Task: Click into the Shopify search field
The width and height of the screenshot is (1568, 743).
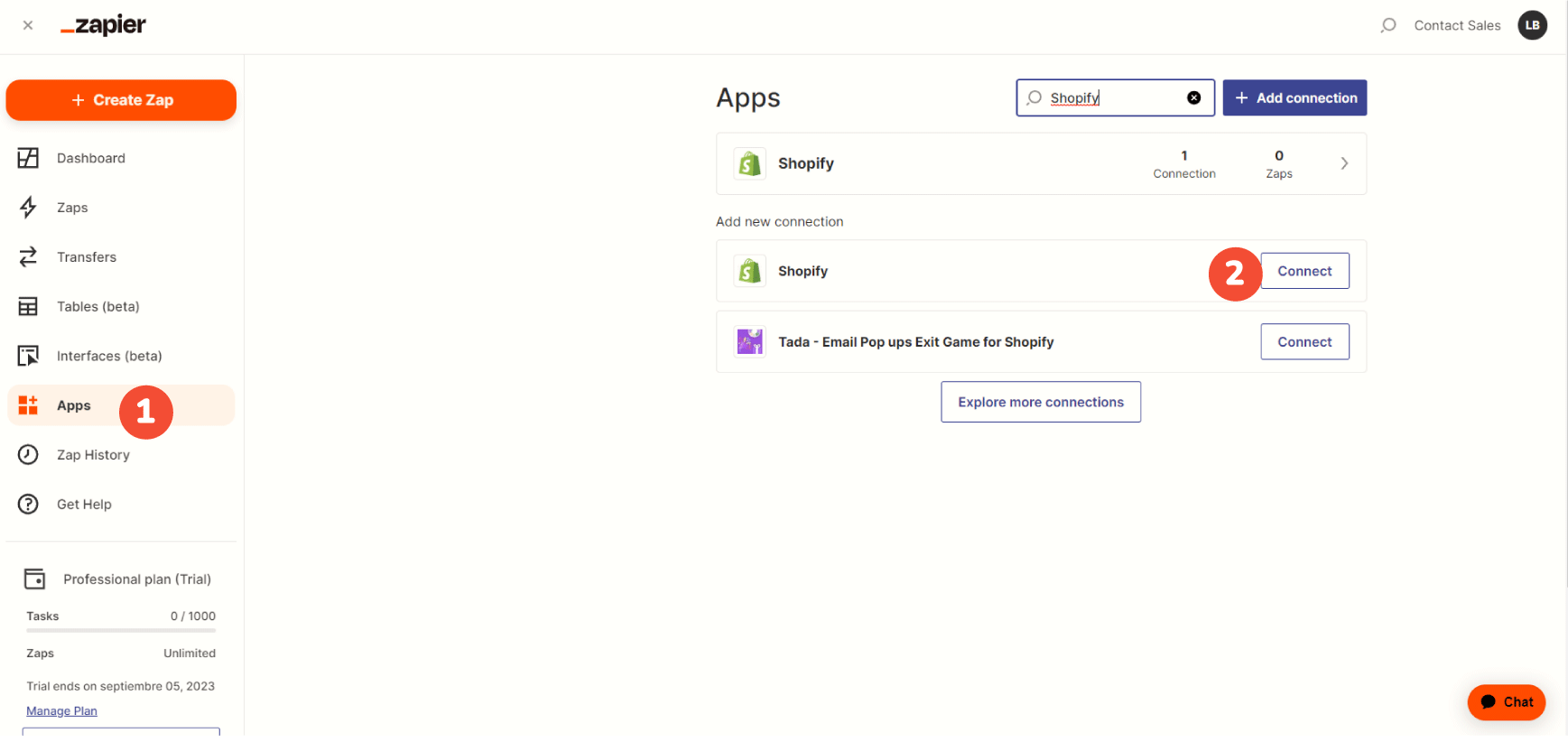Action: point(1115,98)
